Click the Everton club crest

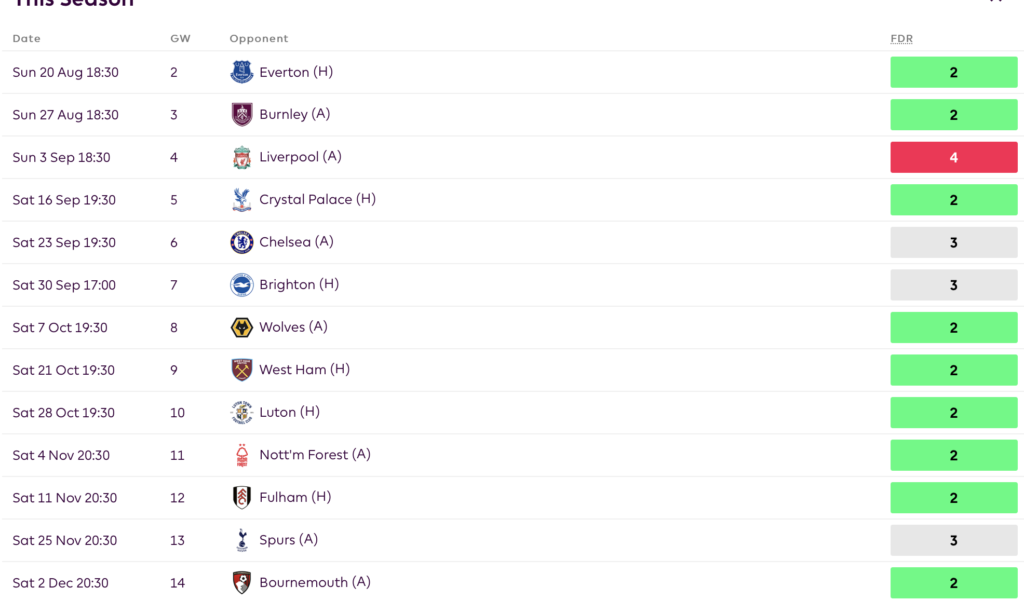[x=241, y=72]
